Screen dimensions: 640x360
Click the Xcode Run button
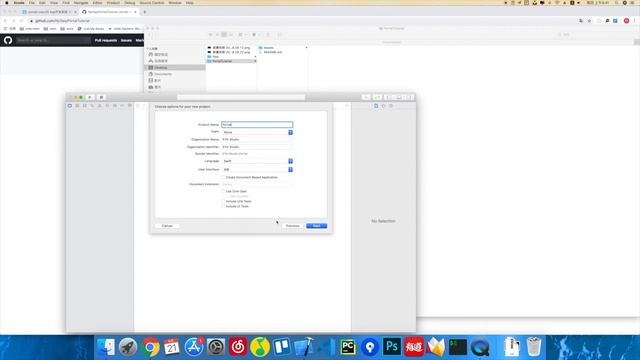click(x=90, y=97)
